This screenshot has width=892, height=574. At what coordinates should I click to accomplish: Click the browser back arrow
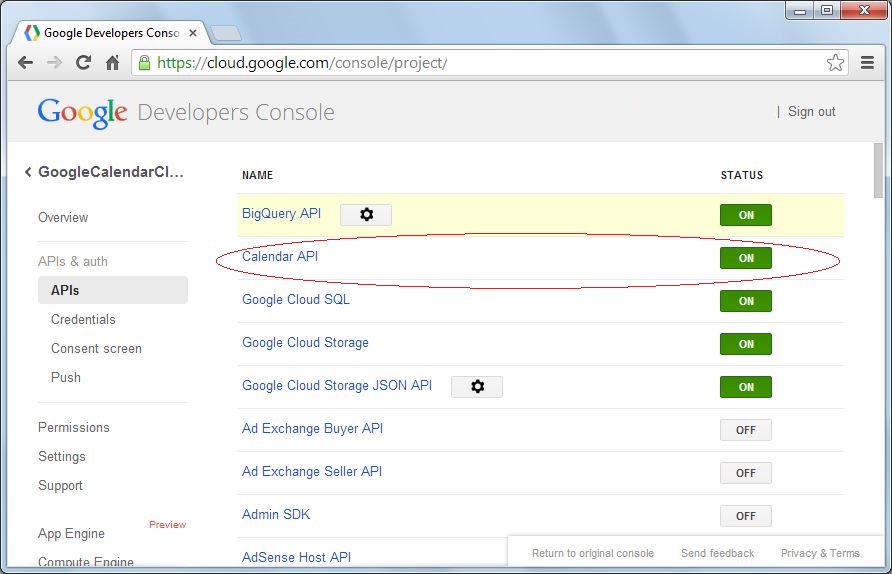coord(26,63)
